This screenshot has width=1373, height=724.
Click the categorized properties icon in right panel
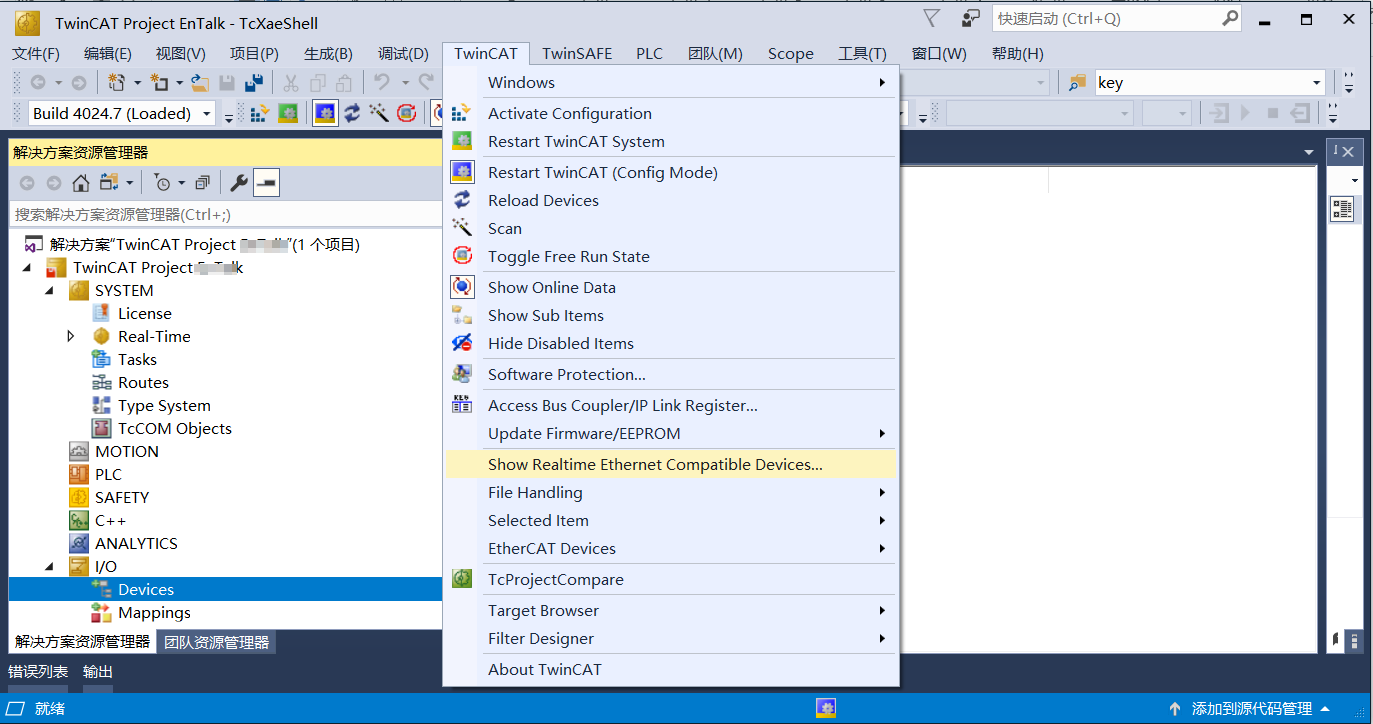(x=1341, y=209)
